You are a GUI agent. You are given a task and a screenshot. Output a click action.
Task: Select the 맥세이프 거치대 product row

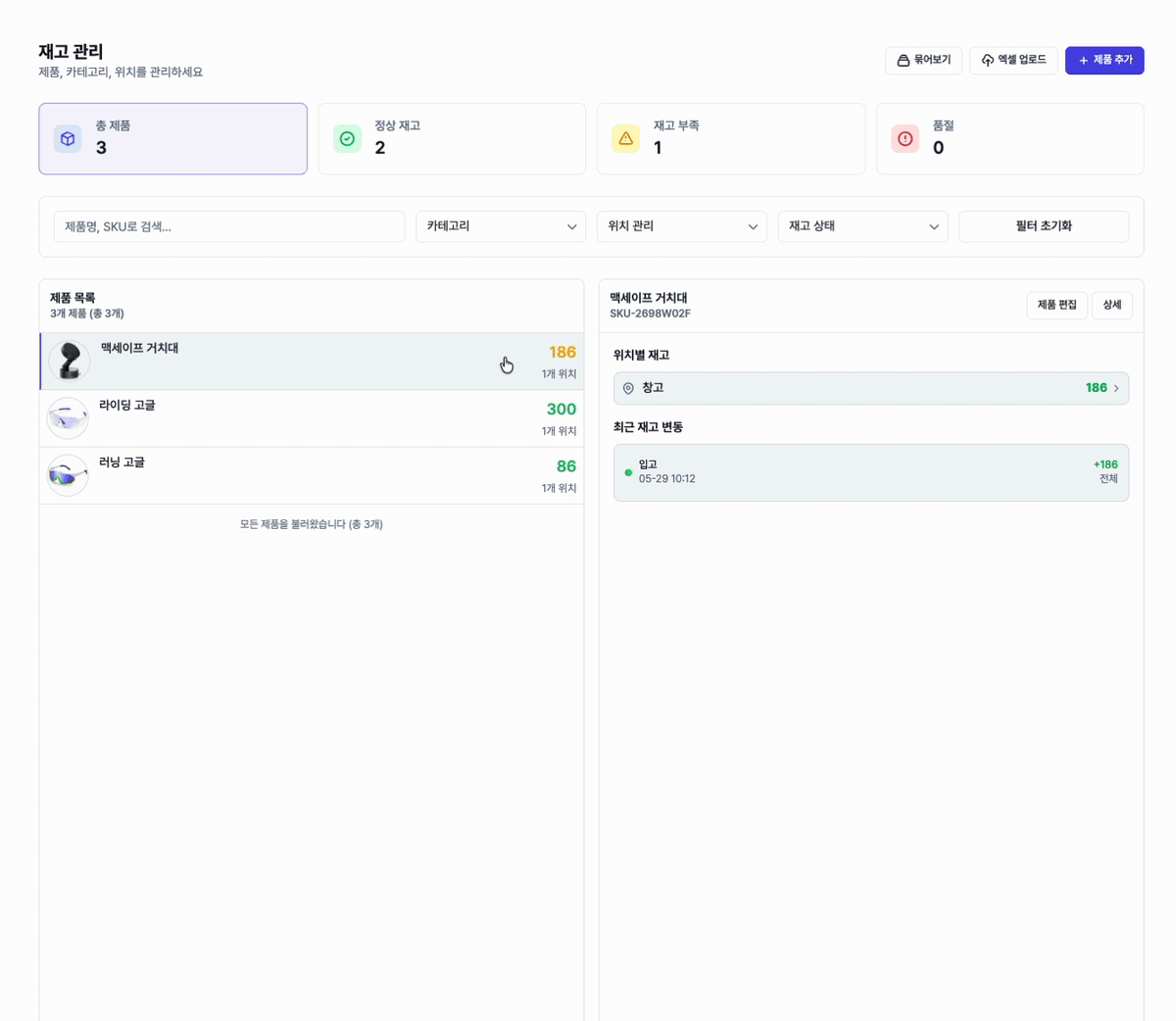(x=312, y=362)
